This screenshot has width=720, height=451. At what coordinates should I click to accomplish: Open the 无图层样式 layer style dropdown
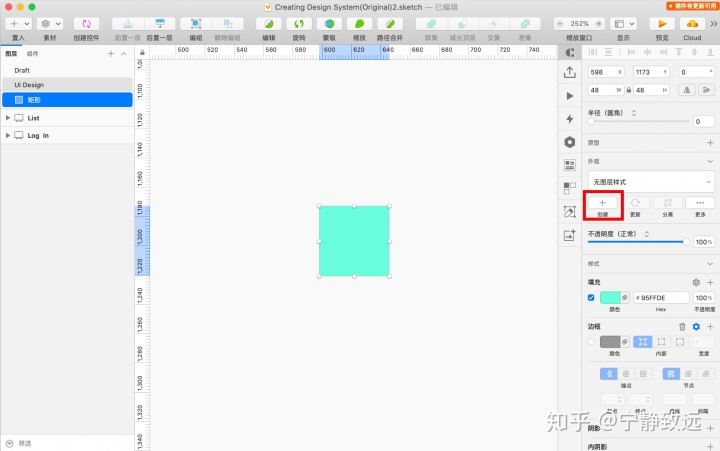tap(651, 182)
